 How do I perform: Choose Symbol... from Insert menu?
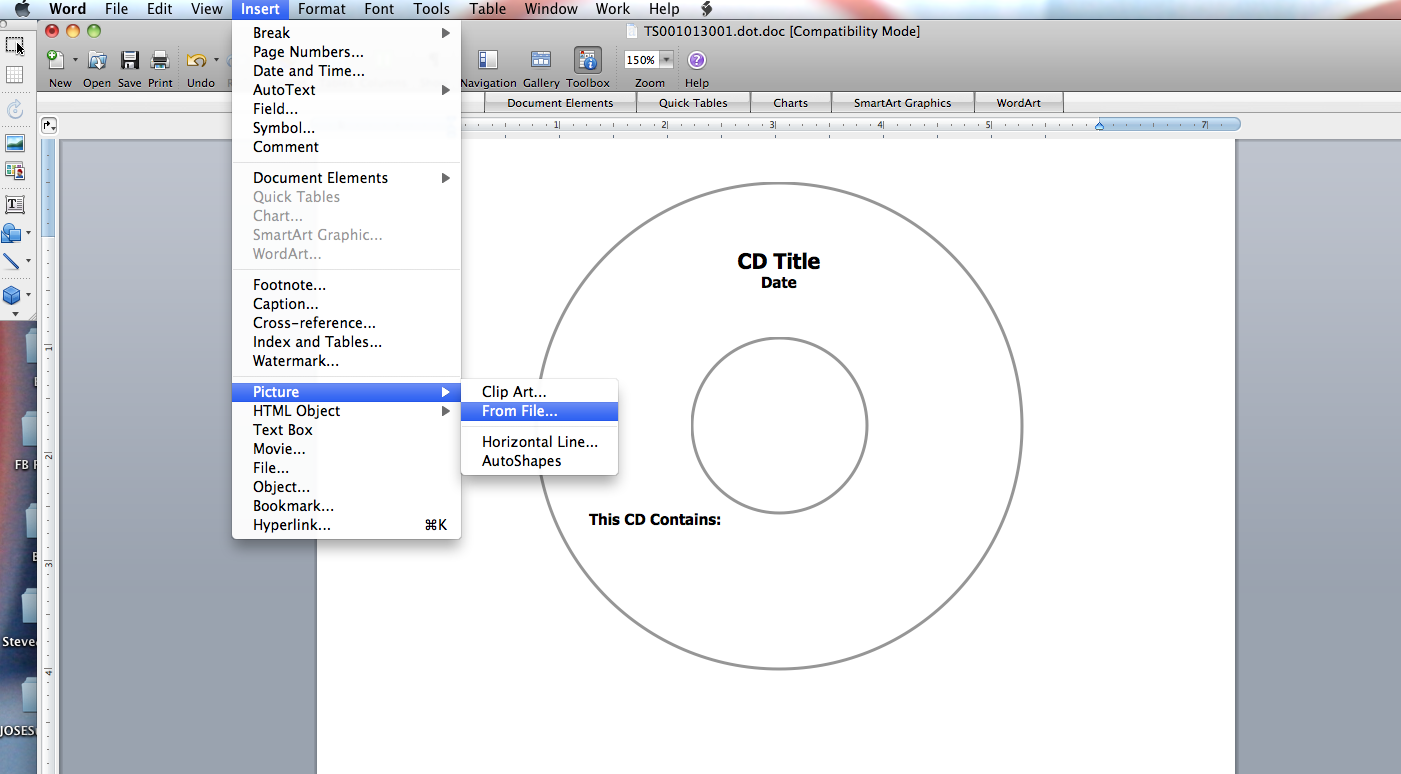coord(346,128)
